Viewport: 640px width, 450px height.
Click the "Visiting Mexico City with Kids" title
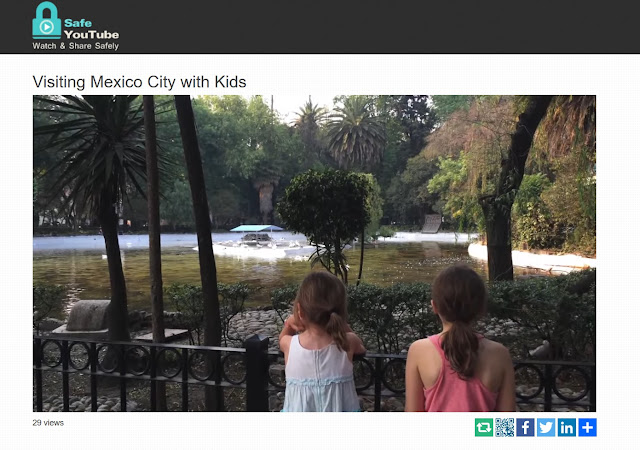click(x=139, y=82)
